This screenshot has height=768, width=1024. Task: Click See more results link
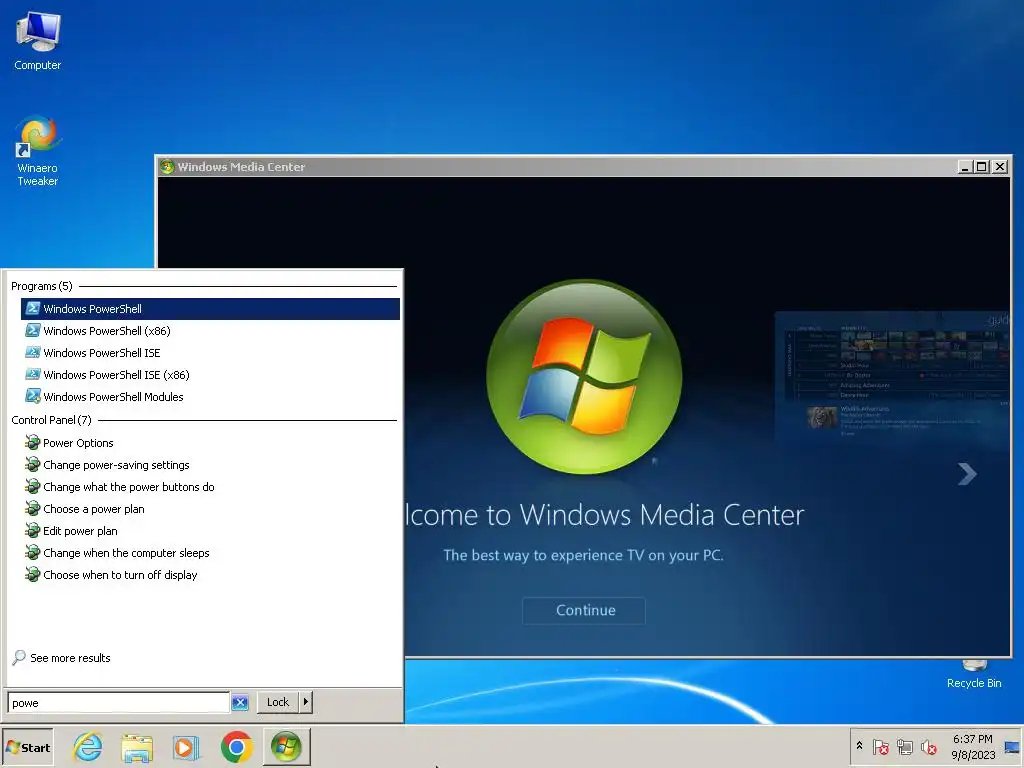click(x=70, y=658)
